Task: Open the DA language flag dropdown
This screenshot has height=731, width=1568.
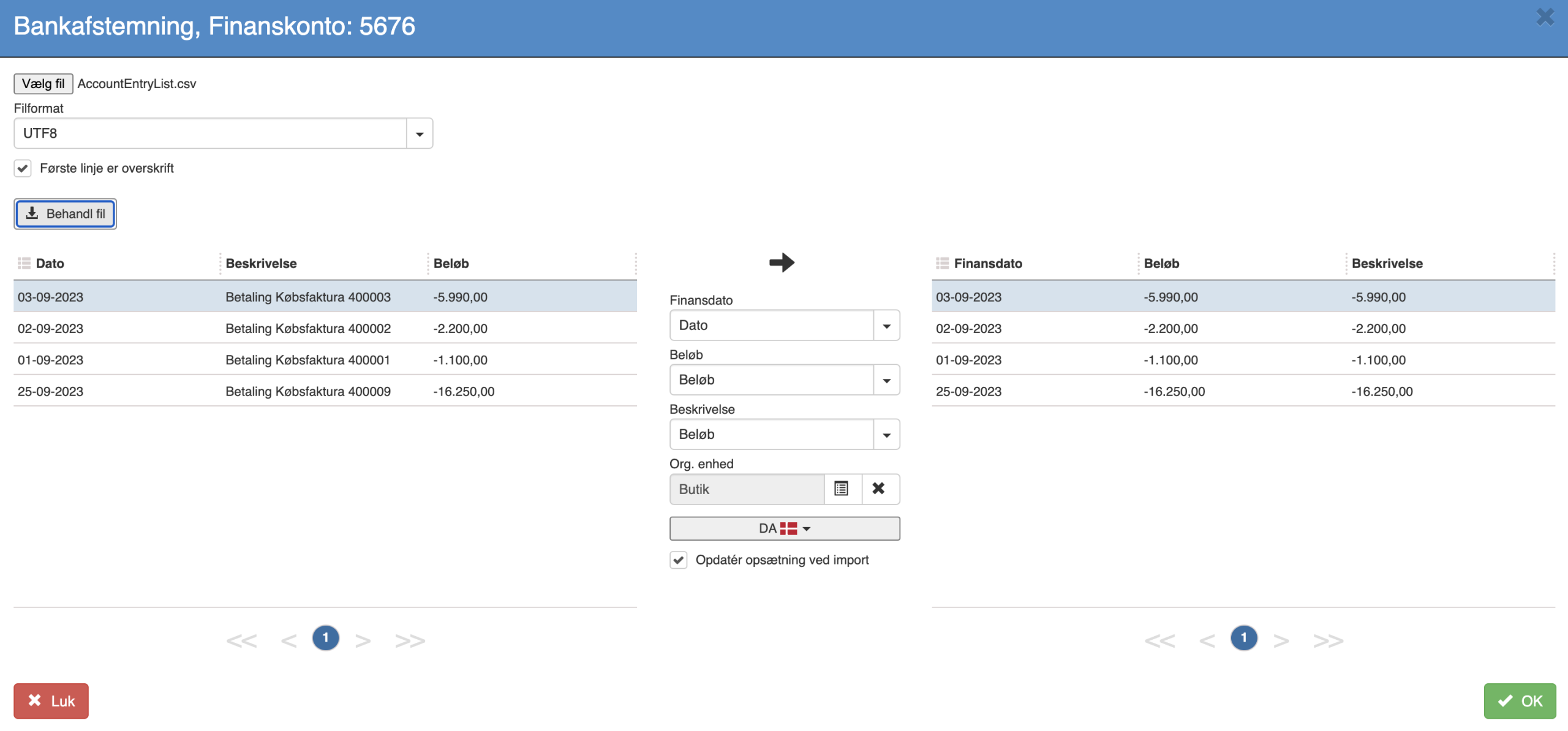Action: coord(785,528)
